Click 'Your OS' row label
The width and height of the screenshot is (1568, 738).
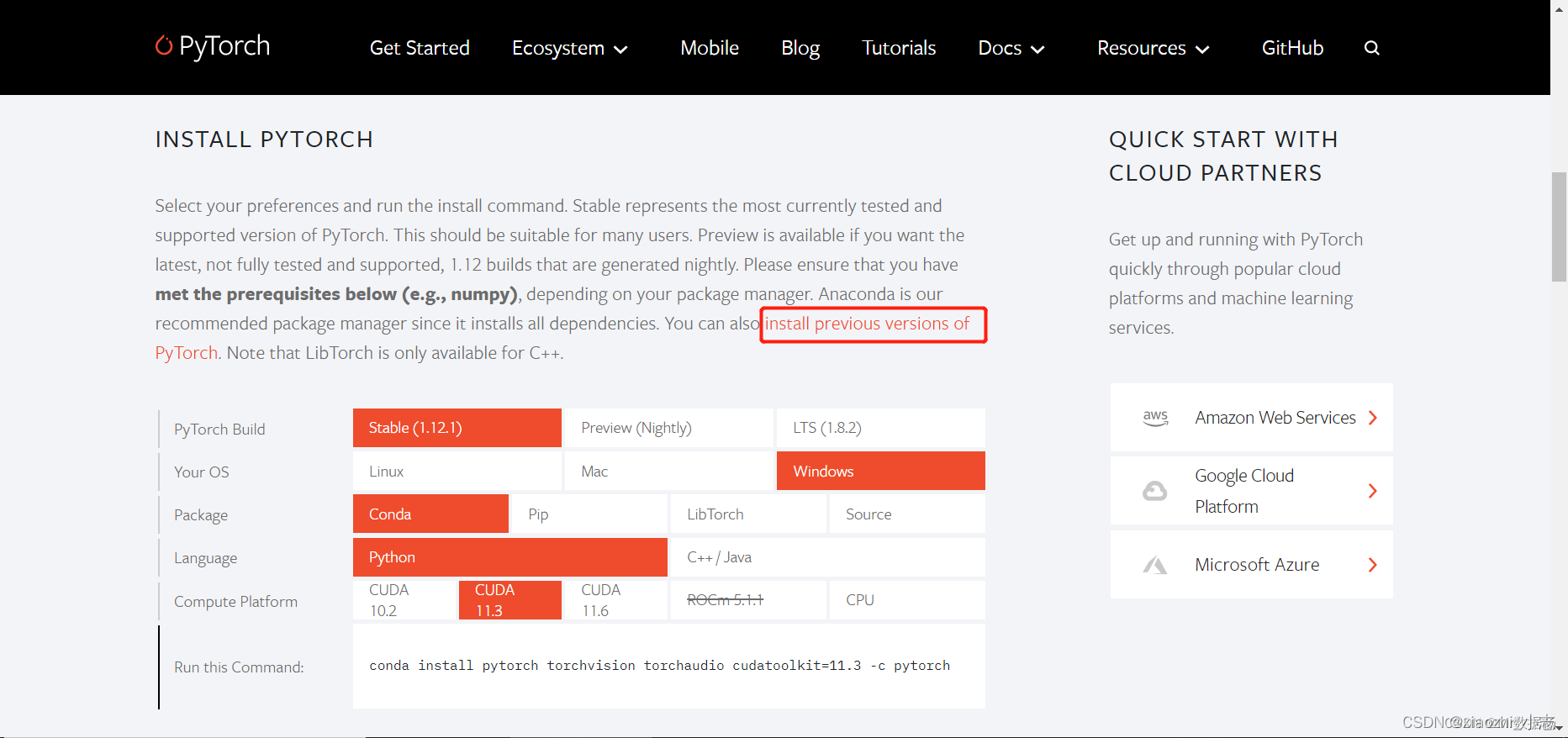(201, 472)
